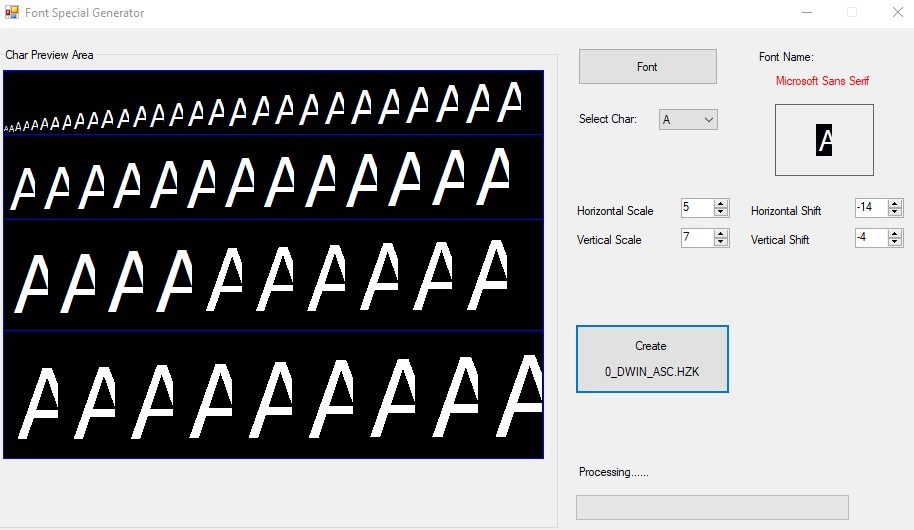Click the Horizontal Shift input field

click(x=870, y=207)
